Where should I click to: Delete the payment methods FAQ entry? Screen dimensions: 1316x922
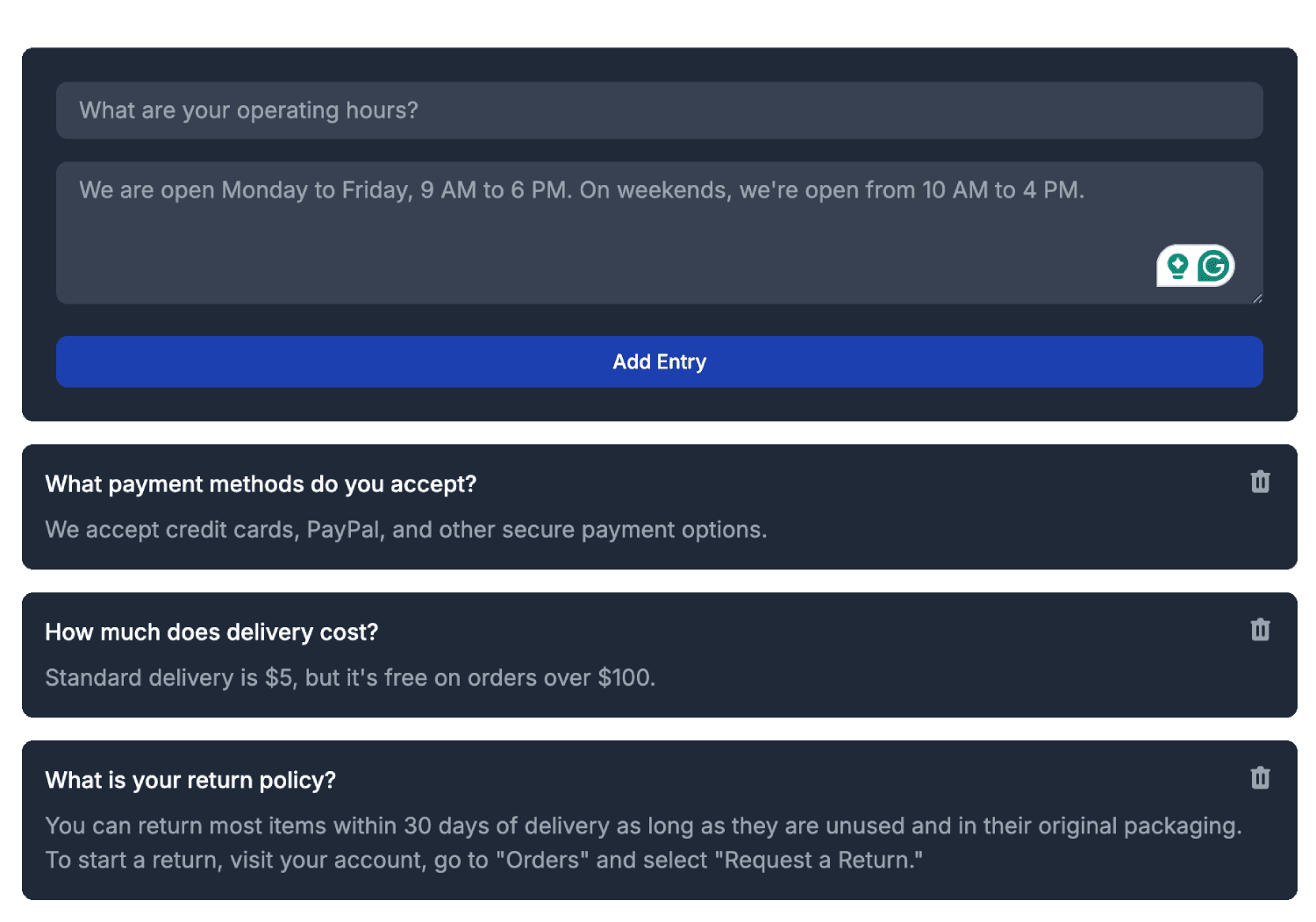pyautogui.click(x=1260, y=482)
